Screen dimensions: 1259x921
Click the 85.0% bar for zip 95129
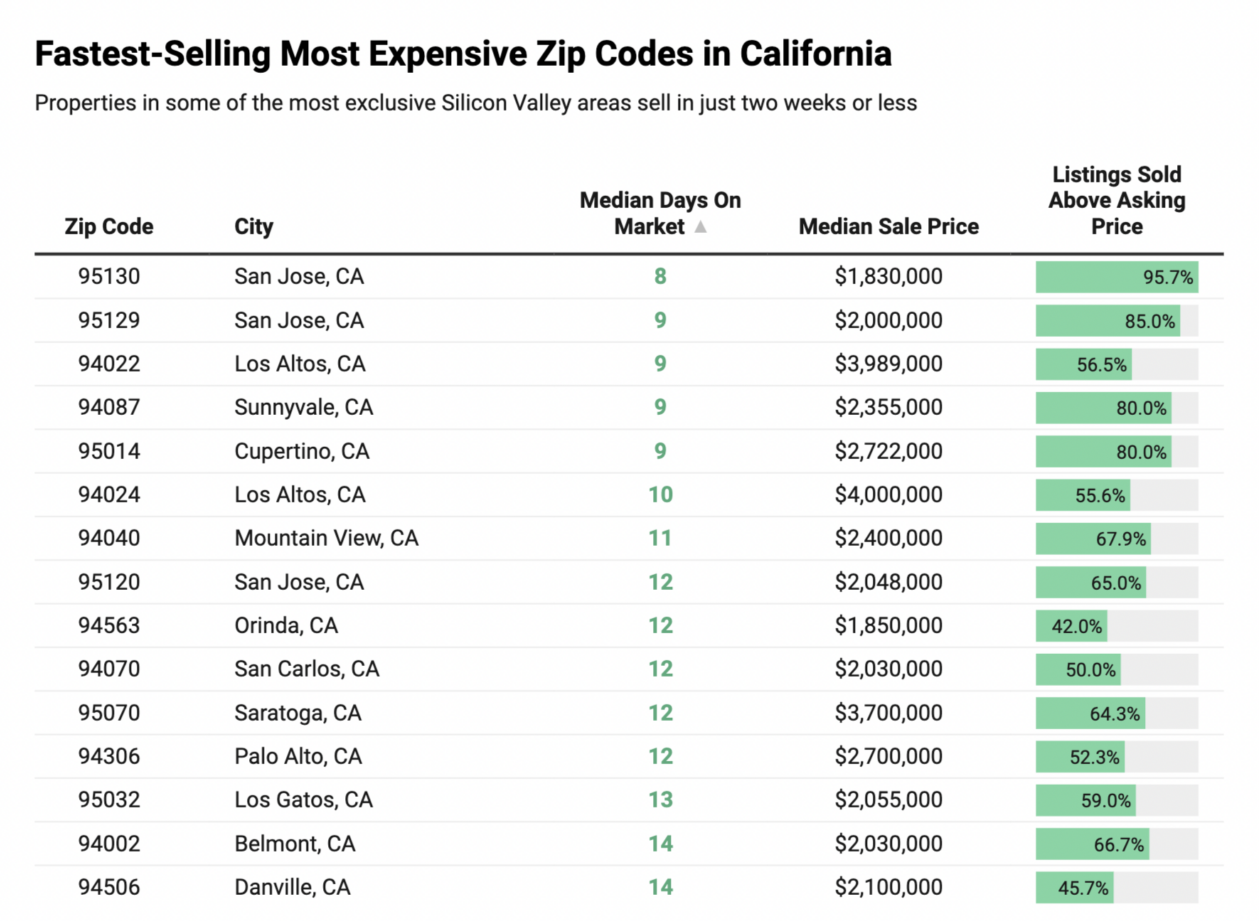(1108, 321)
